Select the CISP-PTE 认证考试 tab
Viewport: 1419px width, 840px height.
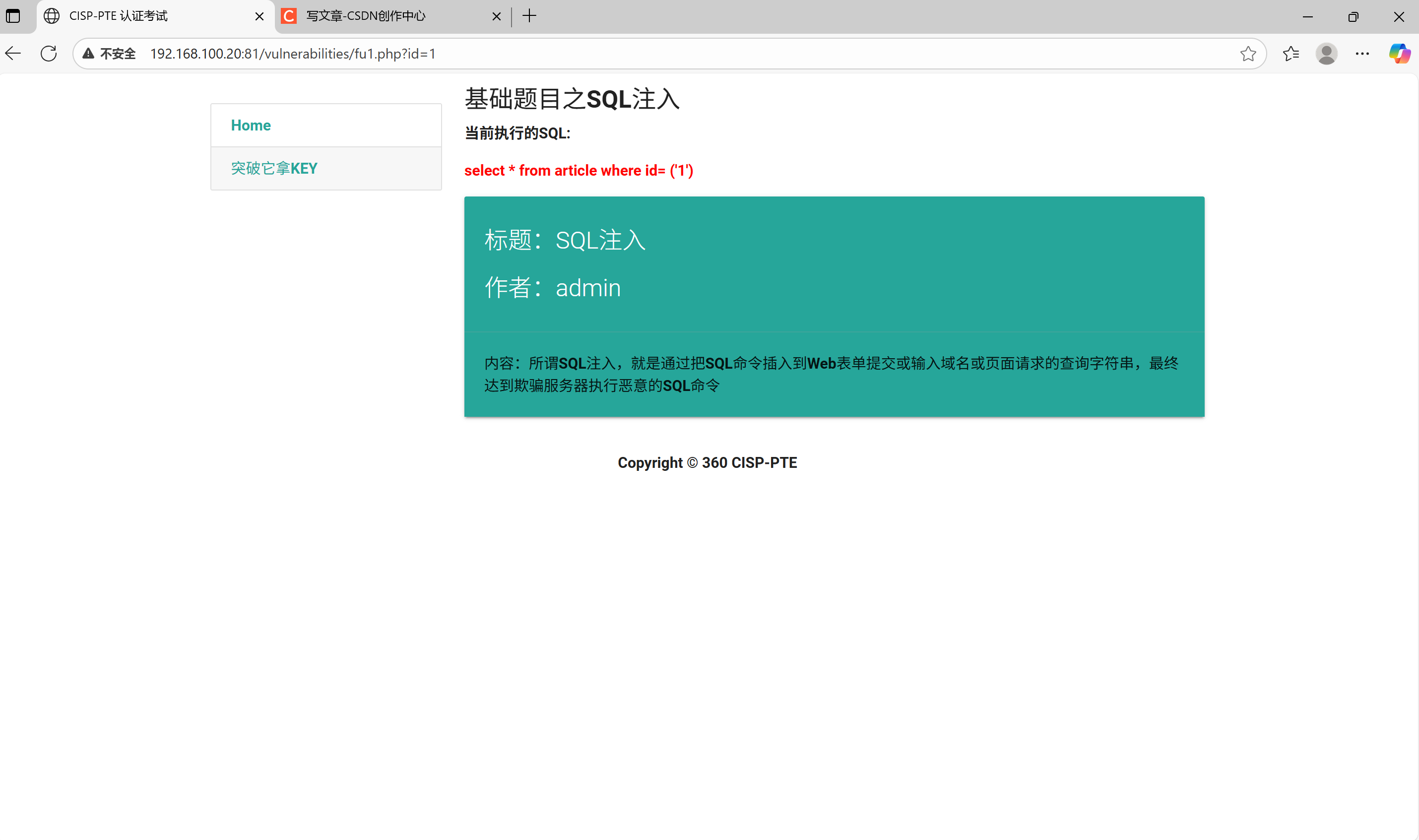pos(118,16)
